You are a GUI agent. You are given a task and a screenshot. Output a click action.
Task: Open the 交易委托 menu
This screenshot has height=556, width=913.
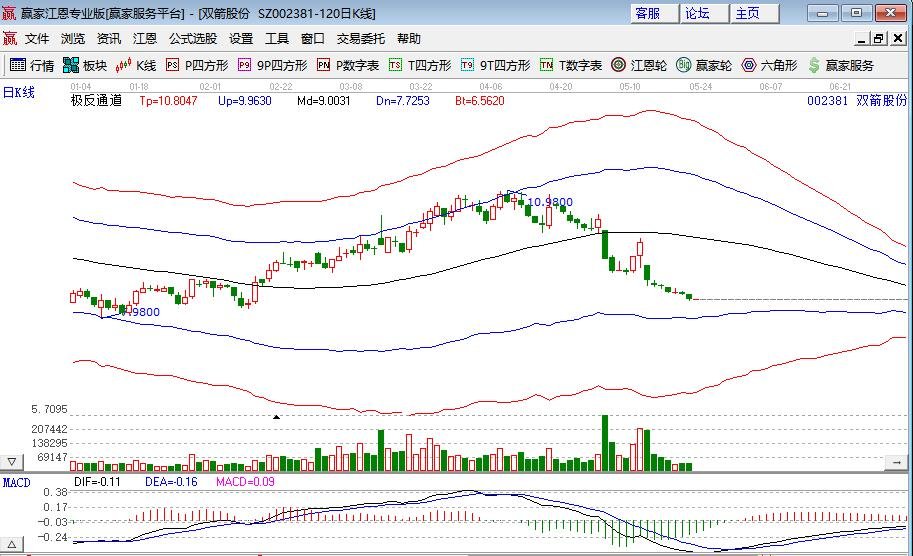click(360, 39)
